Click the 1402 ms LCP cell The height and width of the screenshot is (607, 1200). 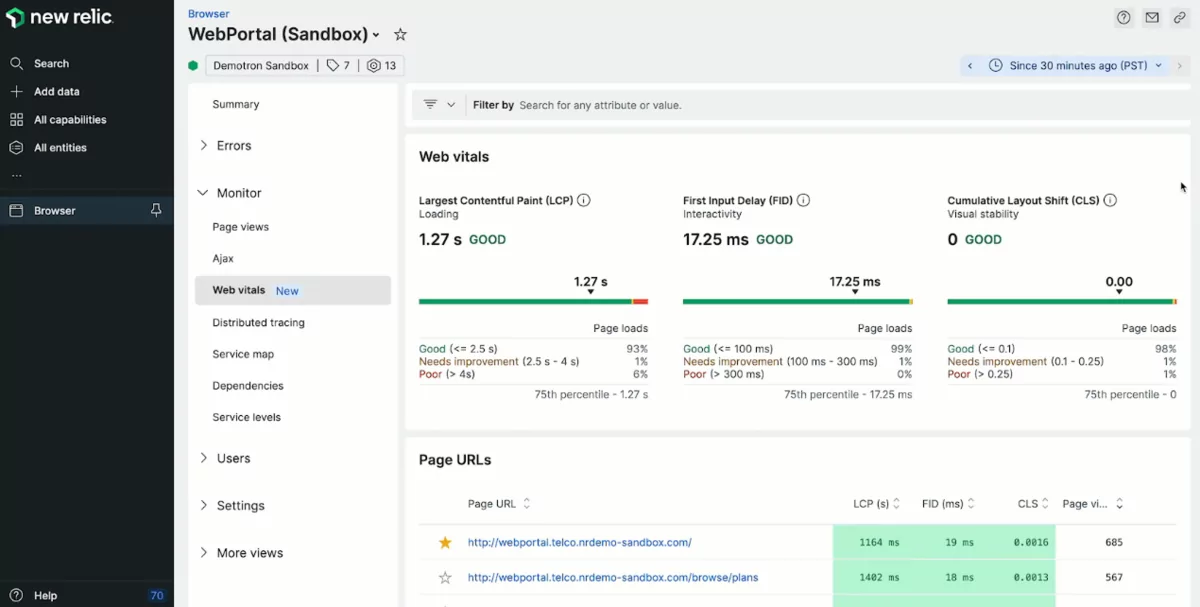coord(870,577)
